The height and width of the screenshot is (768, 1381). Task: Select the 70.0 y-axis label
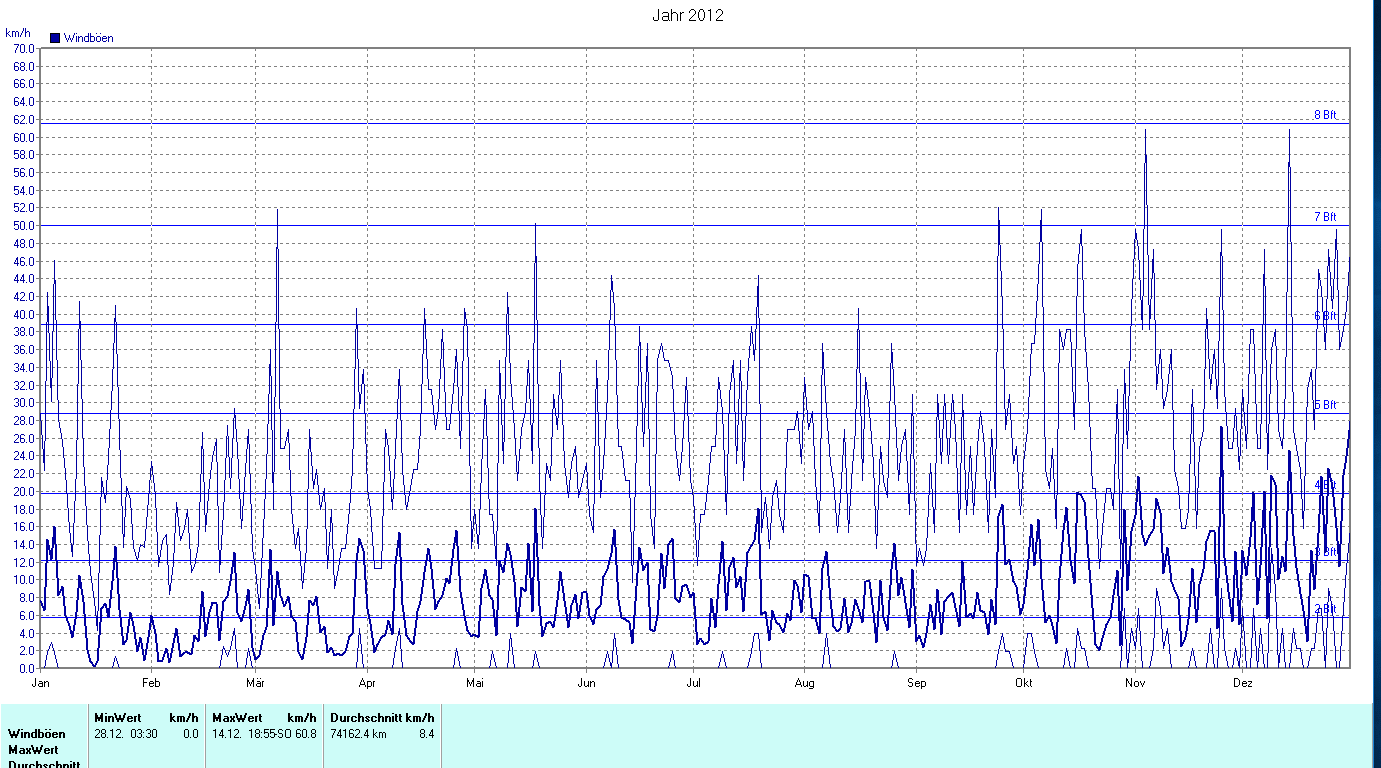pos(24,48)
